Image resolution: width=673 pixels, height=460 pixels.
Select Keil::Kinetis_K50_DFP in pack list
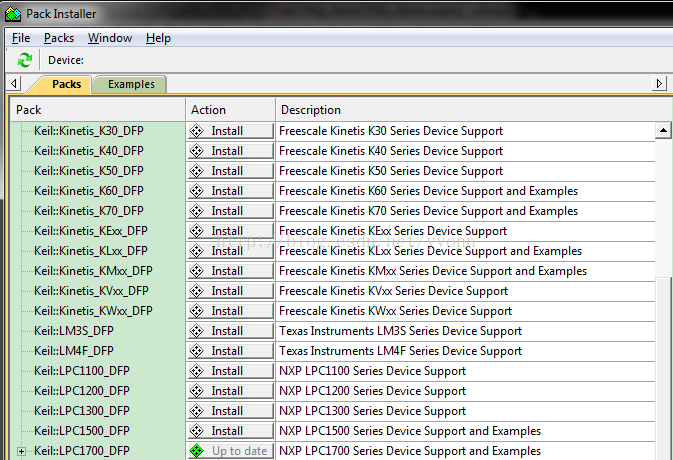(x=89, y=171)
